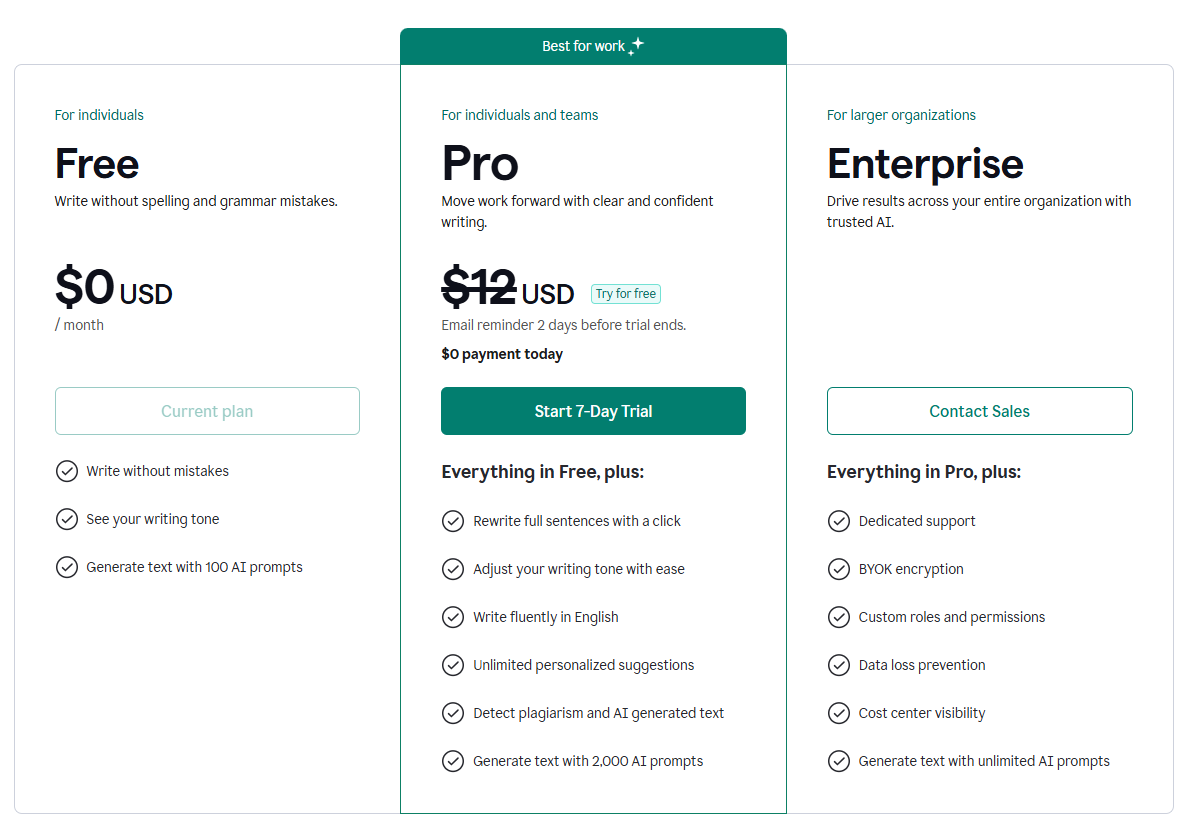
Task: Click the checkmark beside 'Generate text with 2,000 AI prompts'
Action: click(x=453, y=760)
